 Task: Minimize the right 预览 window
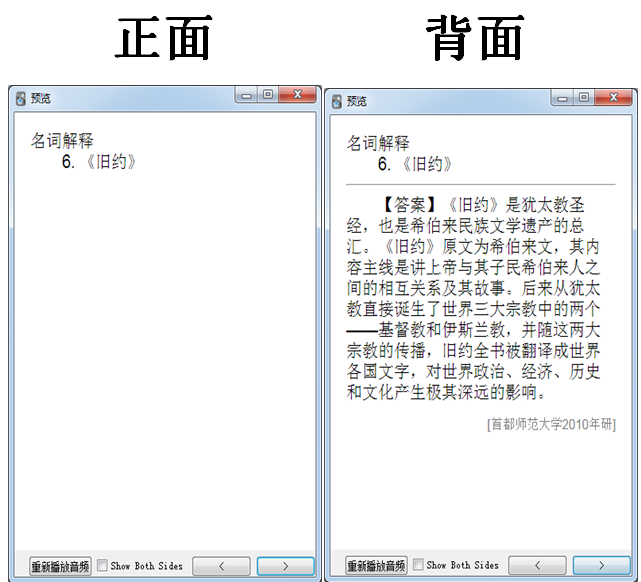[x=563, y=98]
